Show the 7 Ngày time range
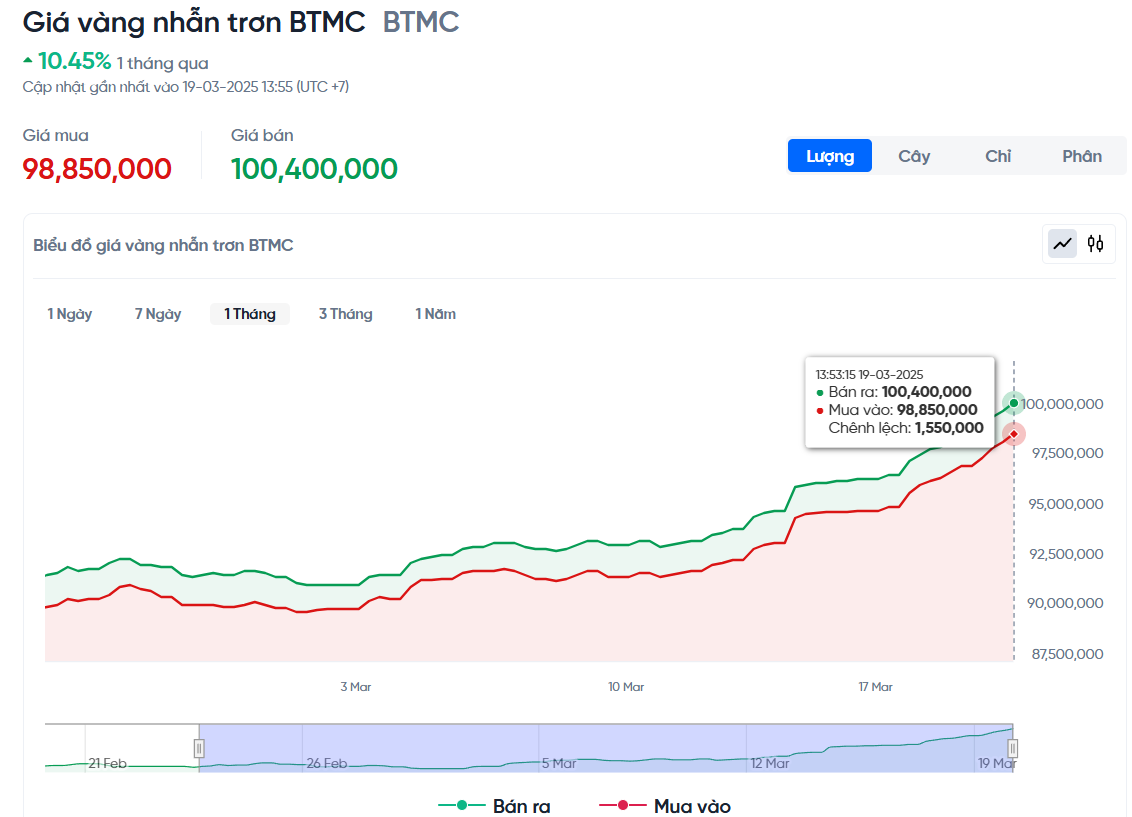Image resolution: width=1132 pixels, height=817 pixels. 158,314
